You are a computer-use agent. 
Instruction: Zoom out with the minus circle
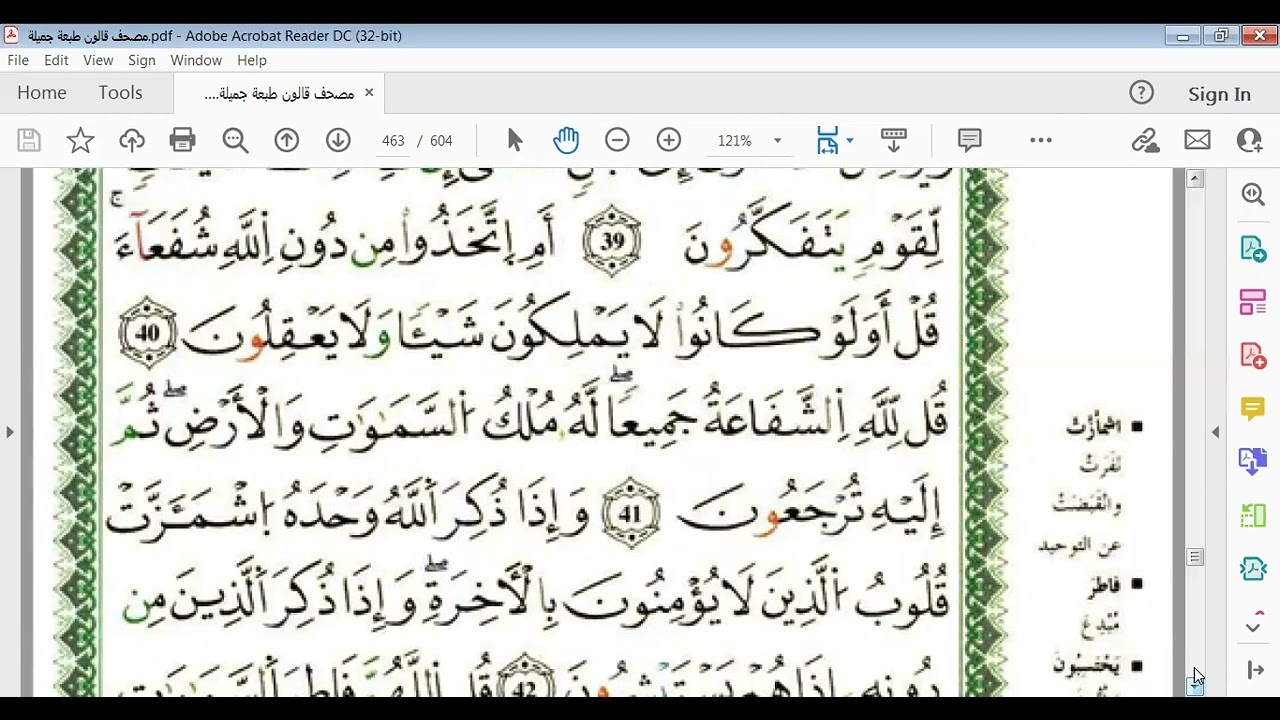617,140
